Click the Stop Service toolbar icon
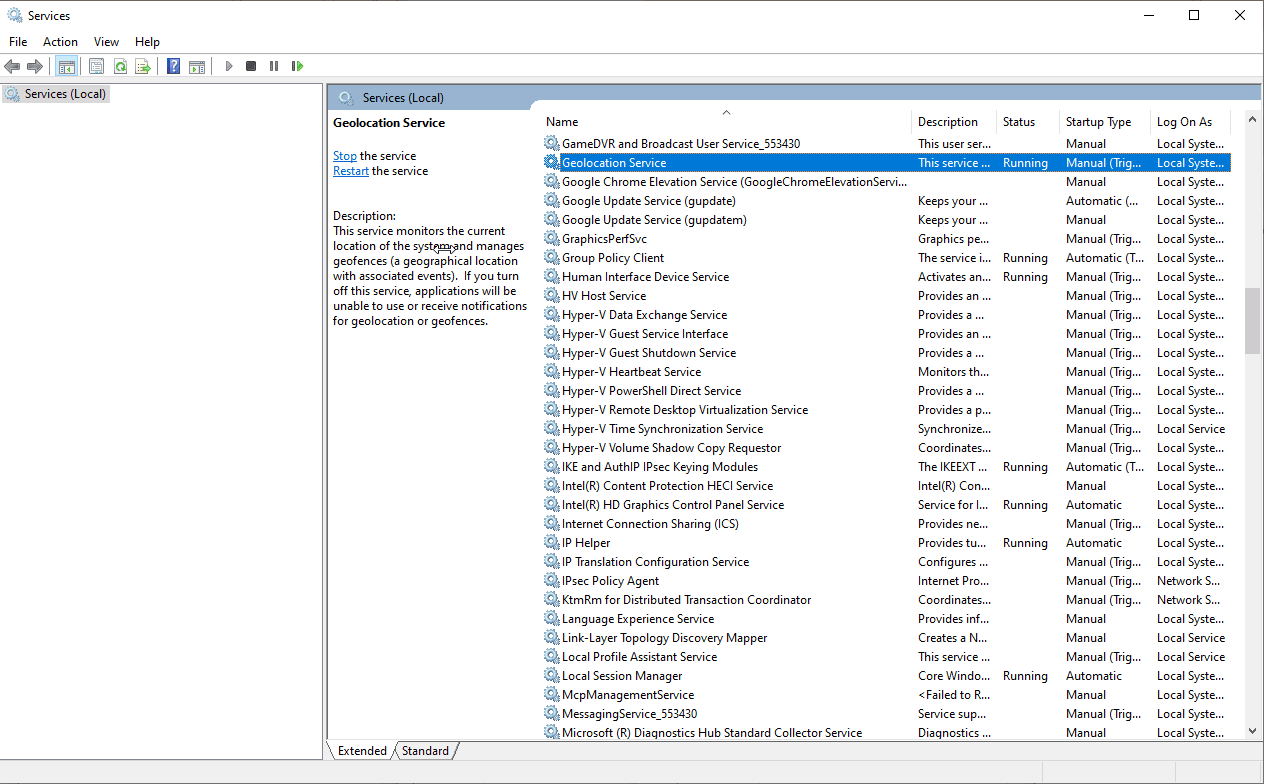The image size is (1264, 784). point(251,67)
